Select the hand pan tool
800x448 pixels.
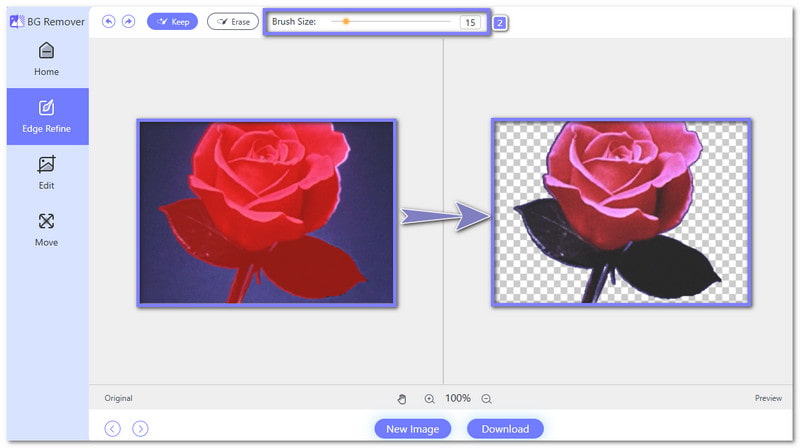[x=402, y=398]
